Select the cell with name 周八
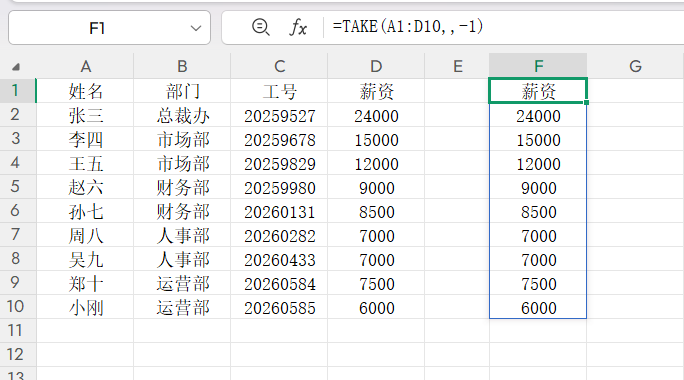The image size is (684, 380). [86, 236]
